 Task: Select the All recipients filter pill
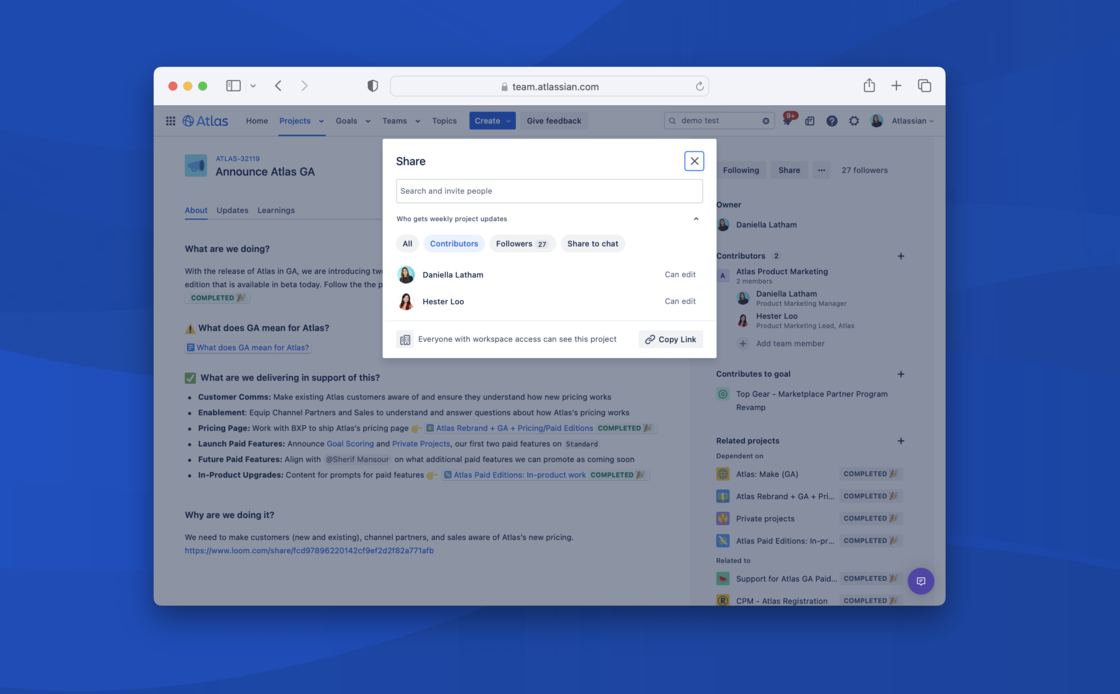(407, 243)
